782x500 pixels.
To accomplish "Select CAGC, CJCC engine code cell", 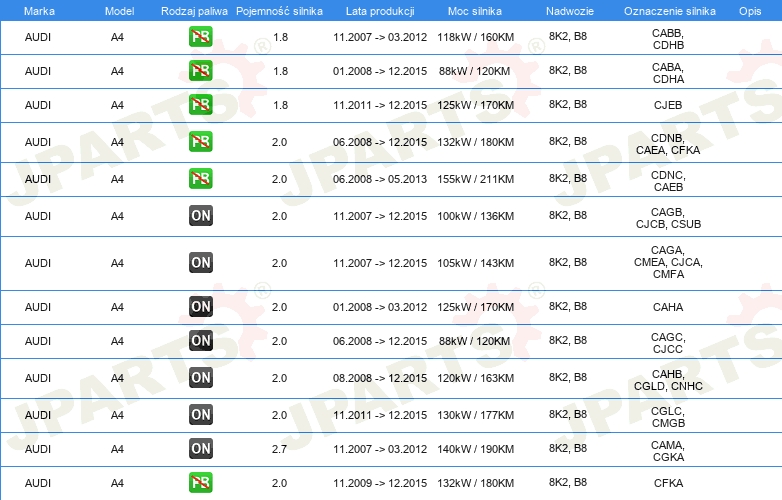I will [x=668, y=343].
